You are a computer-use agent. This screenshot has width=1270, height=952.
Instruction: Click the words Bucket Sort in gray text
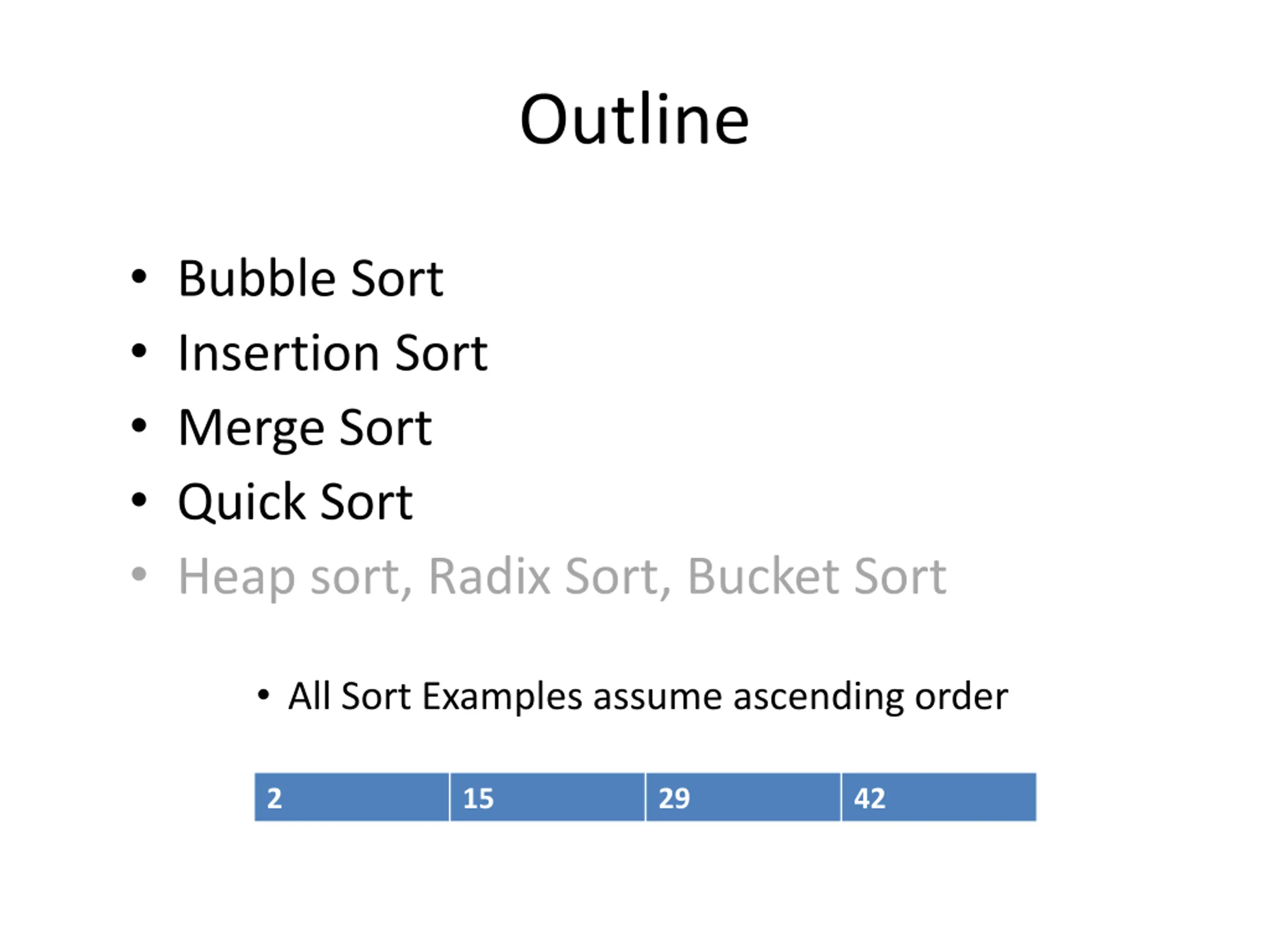(817, 576)
